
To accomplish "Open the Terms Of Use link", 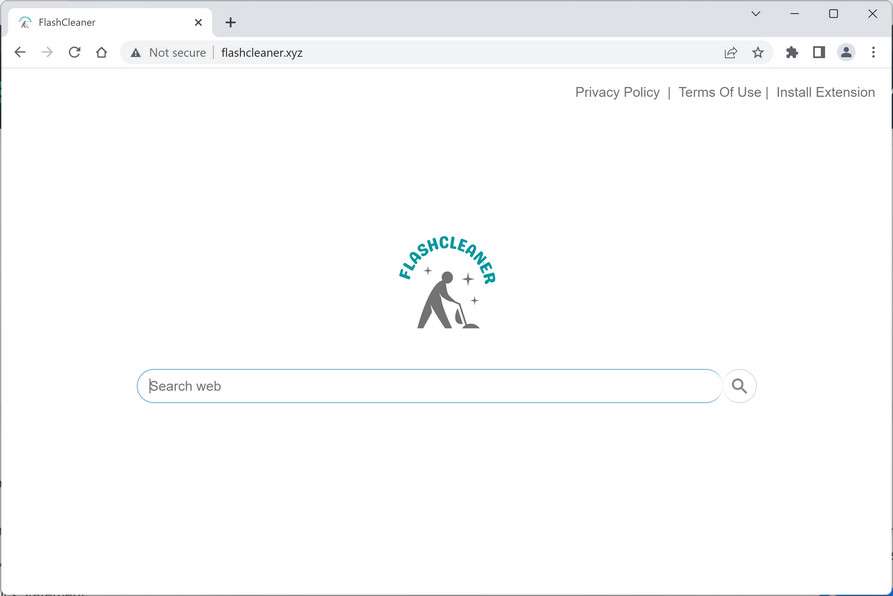I will tap(719, 92).
